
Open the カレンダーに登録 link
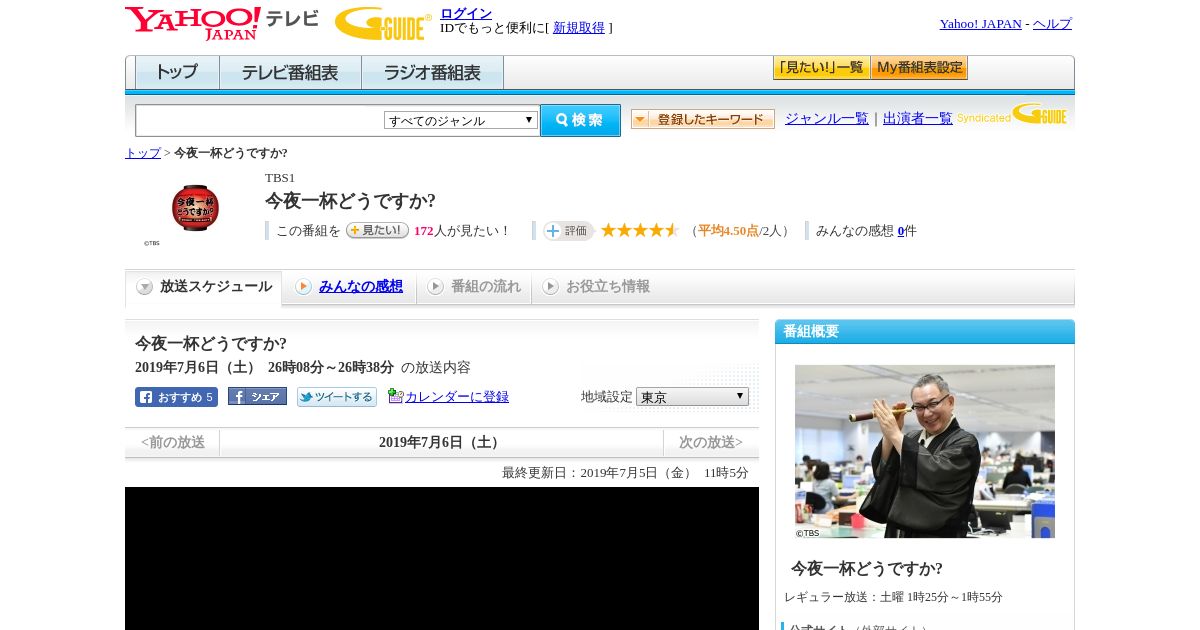(x=457, y=397)
